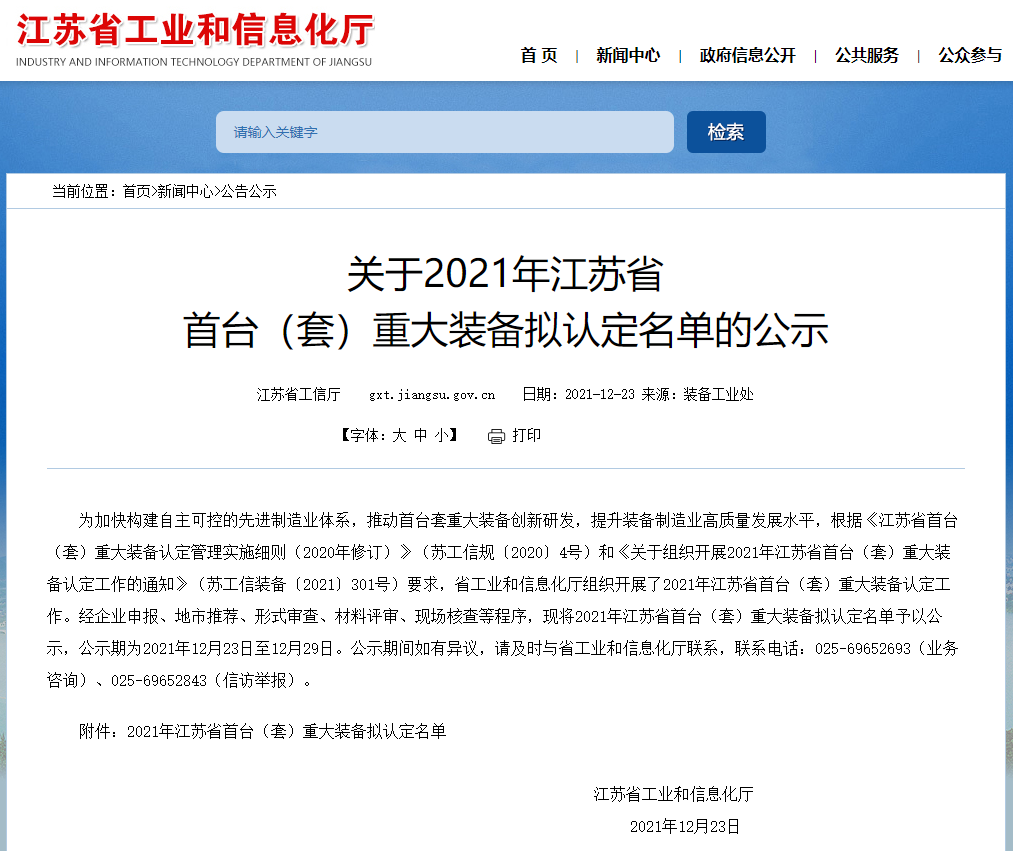Open 公告公示 from the breadcrumb
The height and width of the screenshot is (851, 1013).
(248, 191)
